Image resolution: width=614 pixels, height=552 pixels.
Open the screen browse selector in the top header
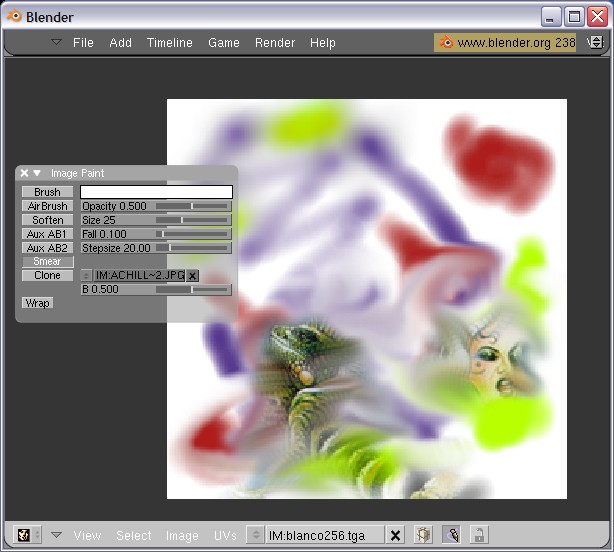(596, 42)
